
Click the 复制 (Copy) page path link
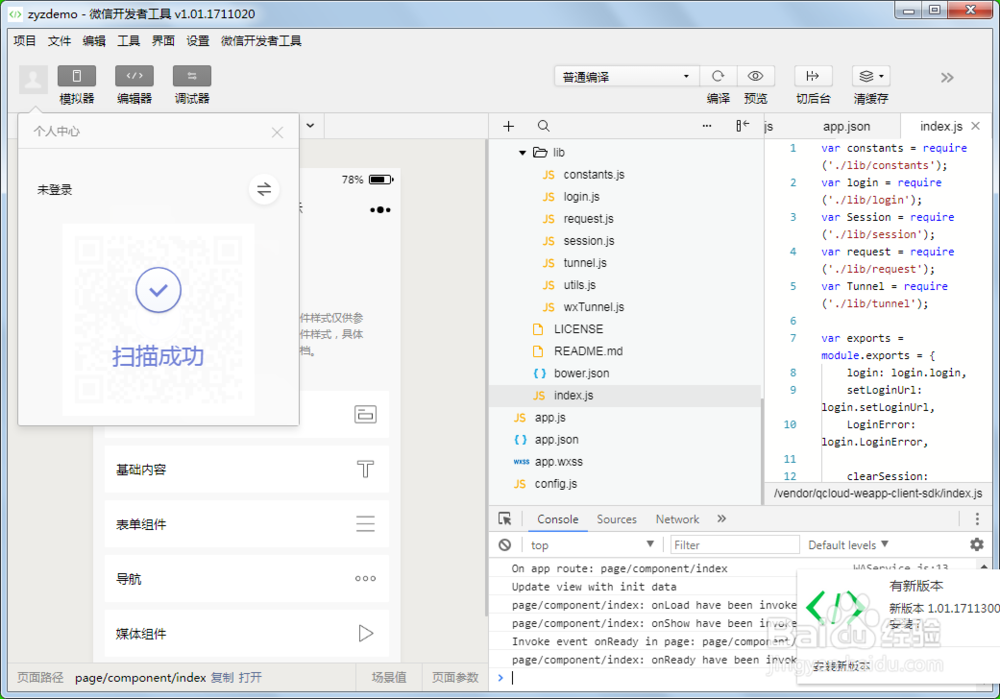click(x=221, y=677)
